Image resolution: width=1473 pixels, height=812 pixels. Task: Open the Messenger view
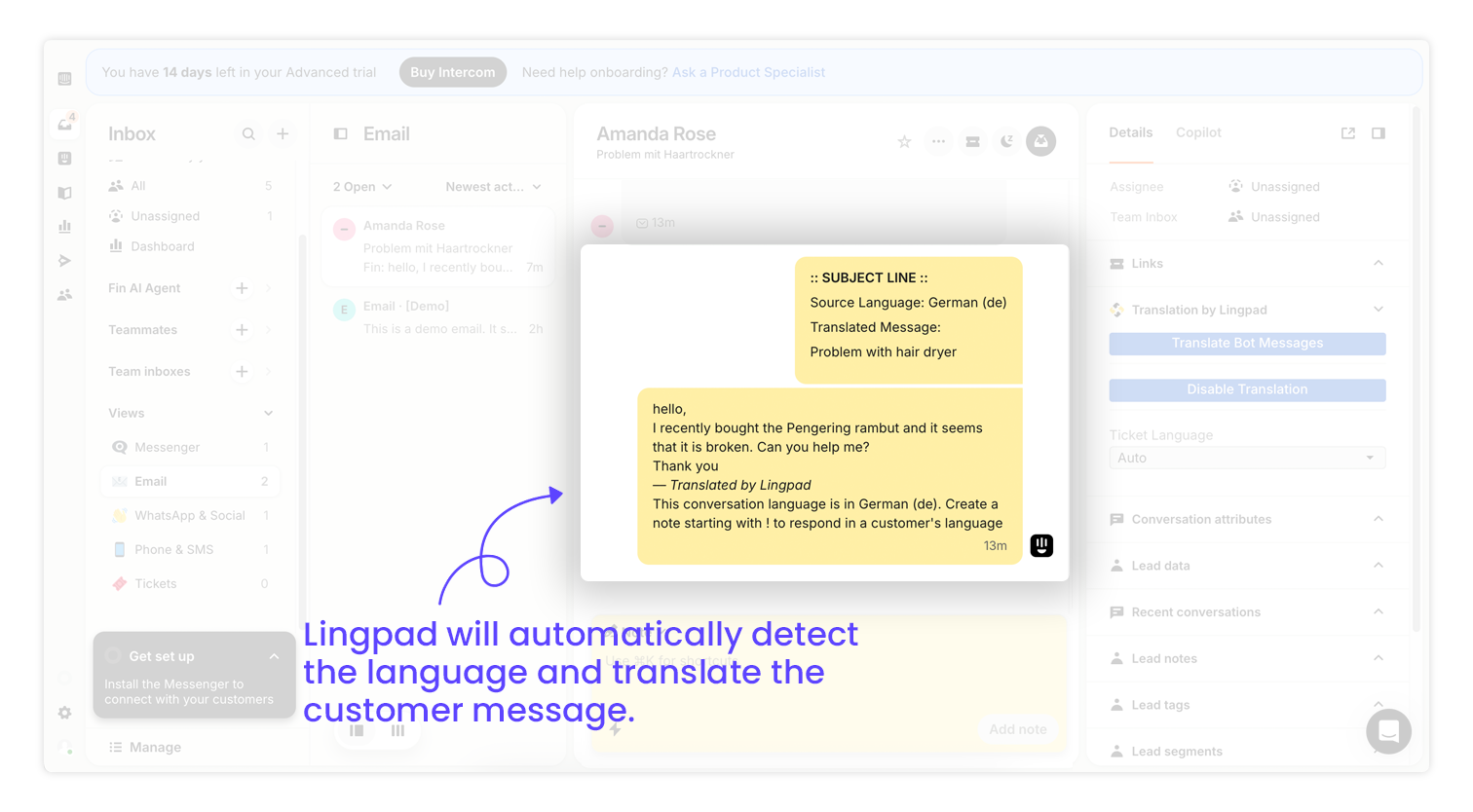tap(191, 448)
